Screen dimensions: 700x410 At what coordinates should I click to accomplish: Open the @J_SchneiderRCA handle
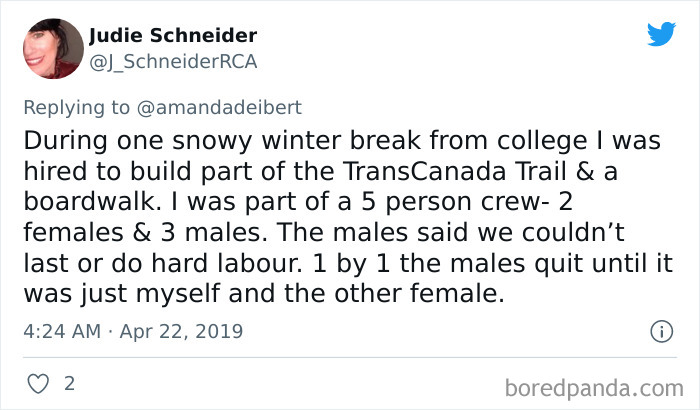pyautogui.click(x=173, y=61)
